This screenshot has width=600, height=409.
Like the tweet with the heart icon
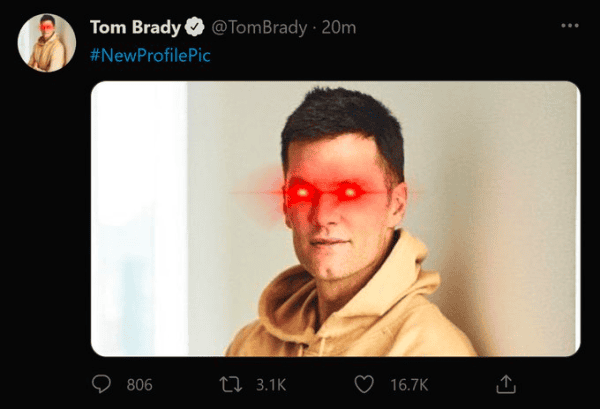pos(364,384)
